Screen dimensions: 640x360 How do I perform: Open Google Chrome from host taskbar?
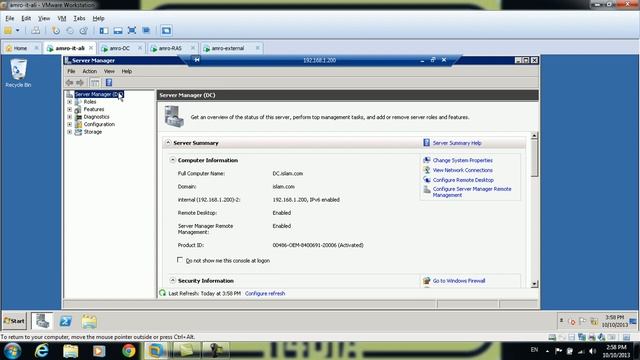[x=129, y=351]
